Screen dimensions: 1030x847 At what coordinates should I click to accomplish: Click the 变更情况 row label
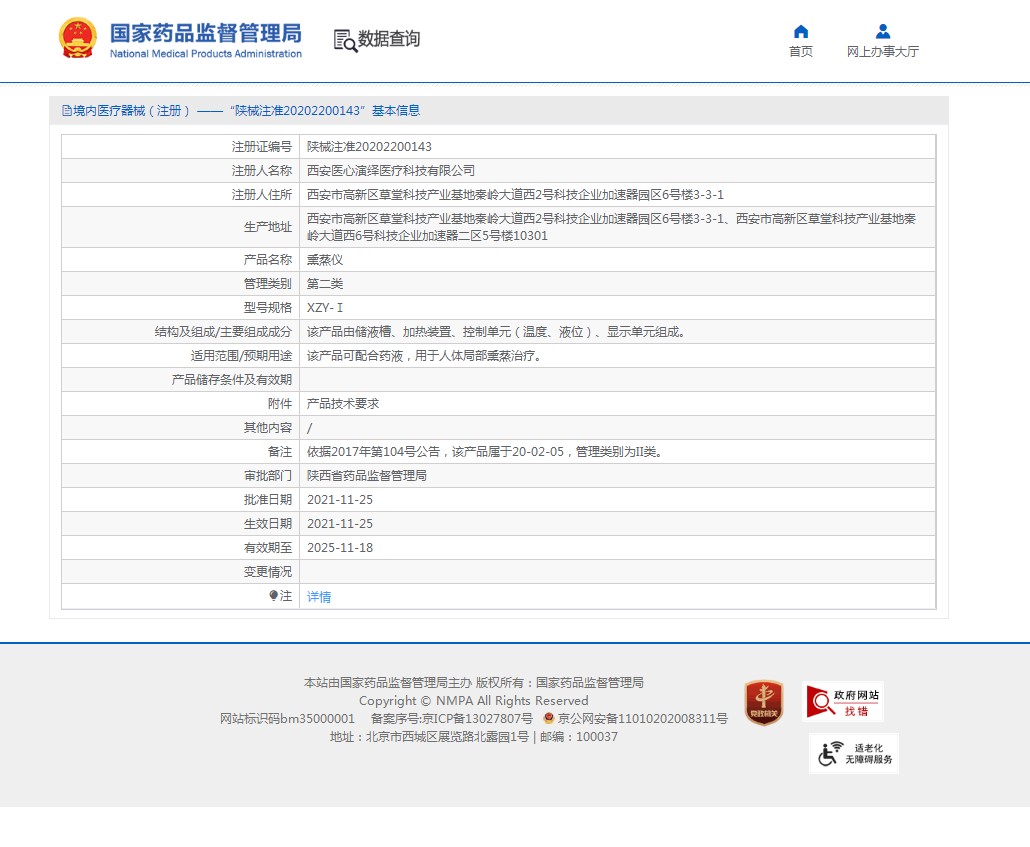pos(267,572)
